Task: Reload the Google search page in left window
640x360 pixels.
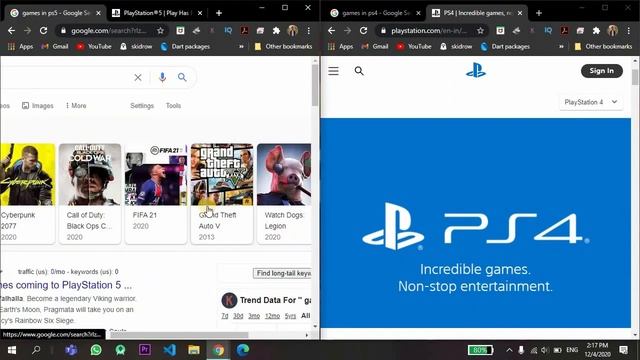Action: pos(43,31)
